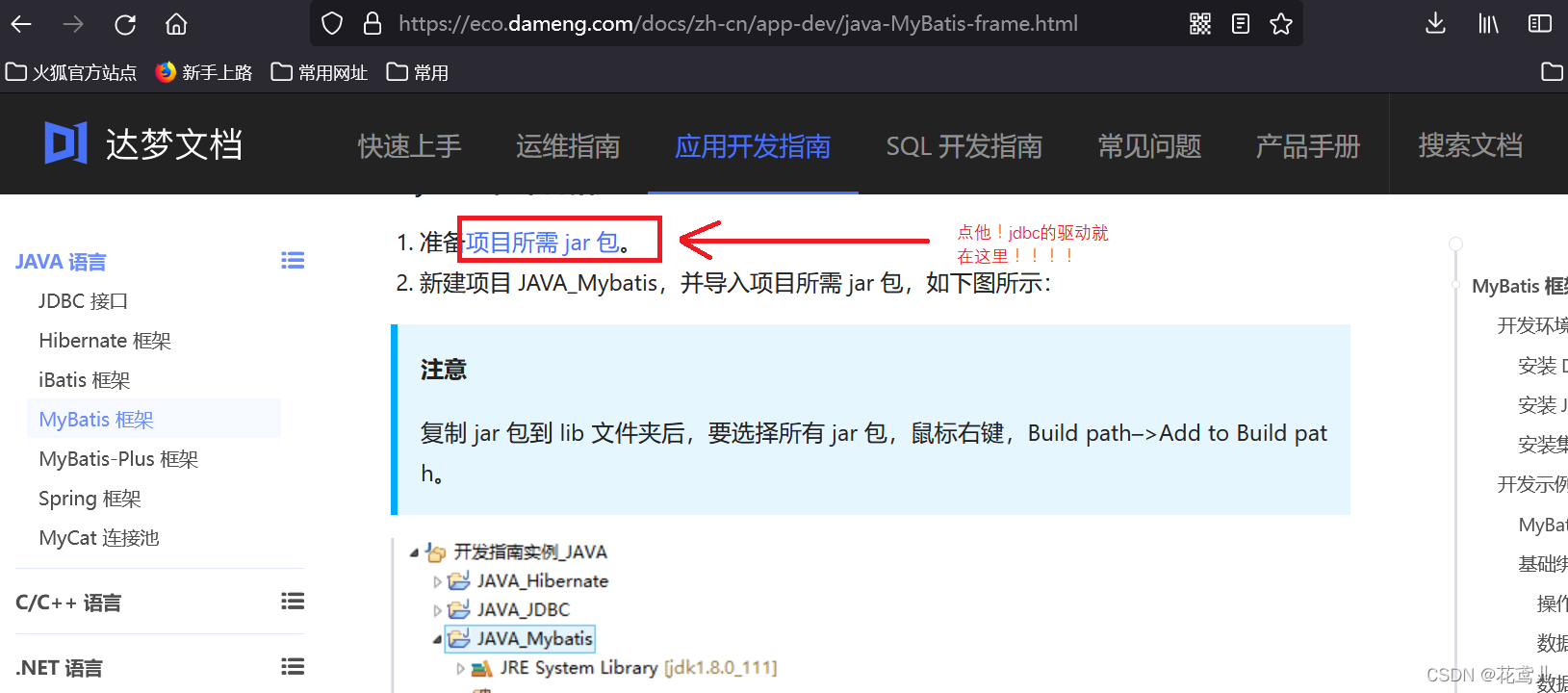This screenshot has height=693, width=1568.
Task: Click the C/C++ 语言 section heading
Action: point(68,603)
